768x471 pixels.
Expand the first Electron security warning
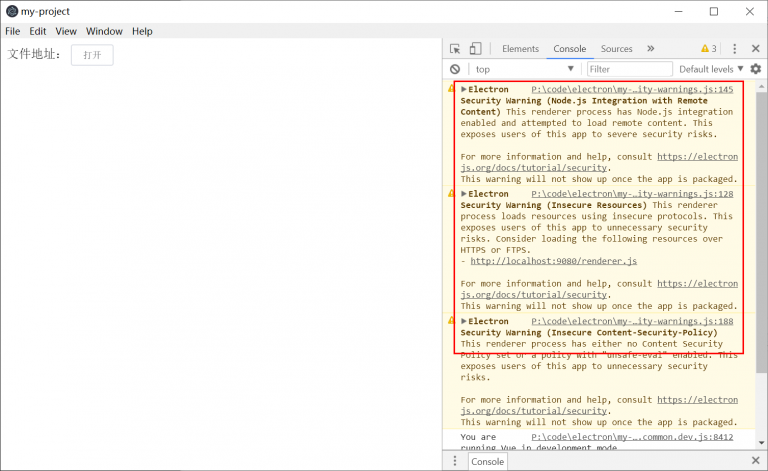point(463,89)
